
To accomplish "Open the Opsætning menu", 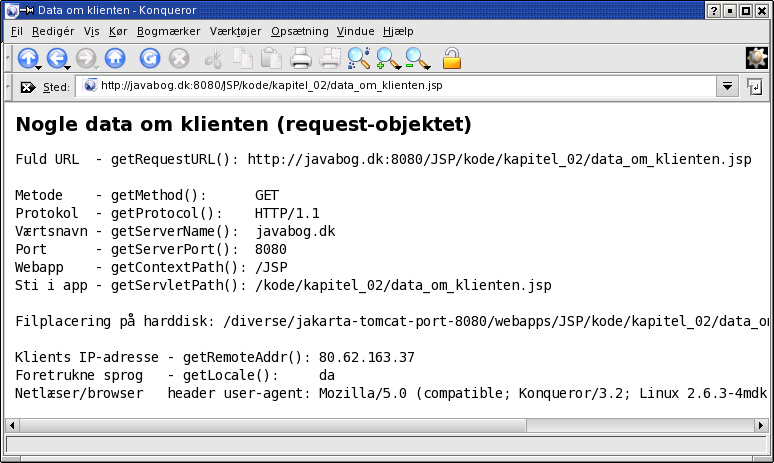I will point(299,32).
